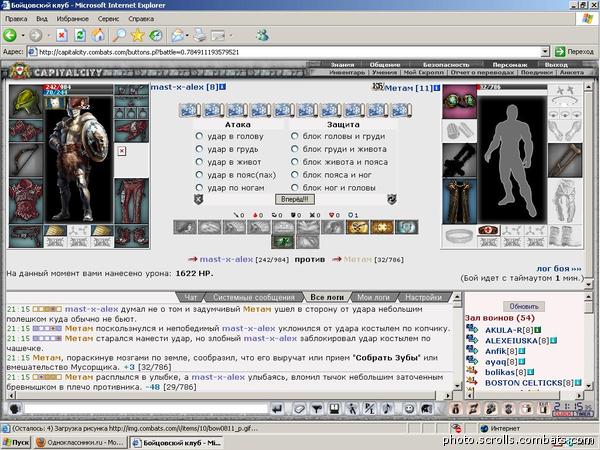Open the Forward button dropdown arrow
The width and height of the screenshot is (600, 450).
(49, 36)
